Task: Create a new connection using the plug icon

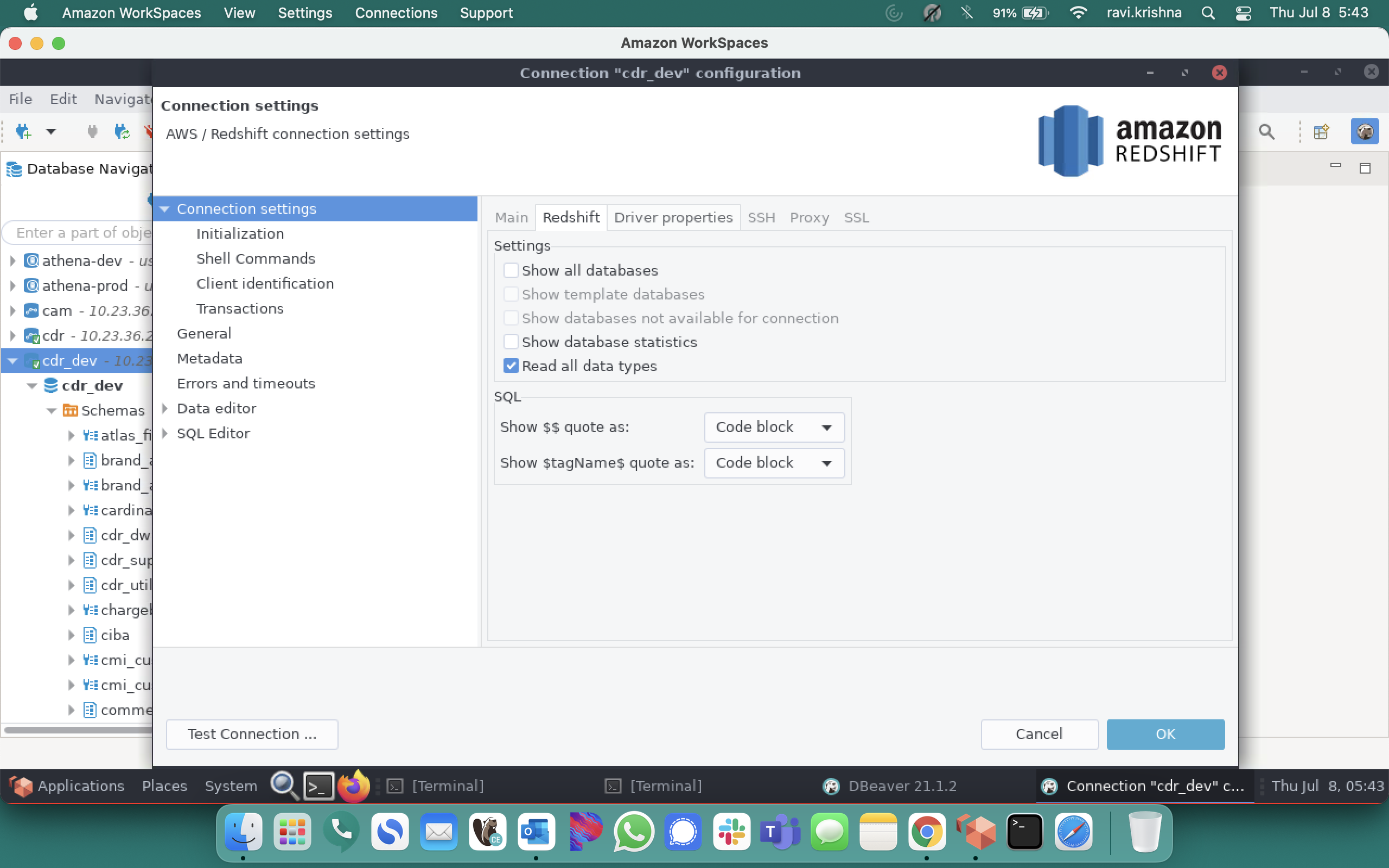Action: (x=23, y=131)
